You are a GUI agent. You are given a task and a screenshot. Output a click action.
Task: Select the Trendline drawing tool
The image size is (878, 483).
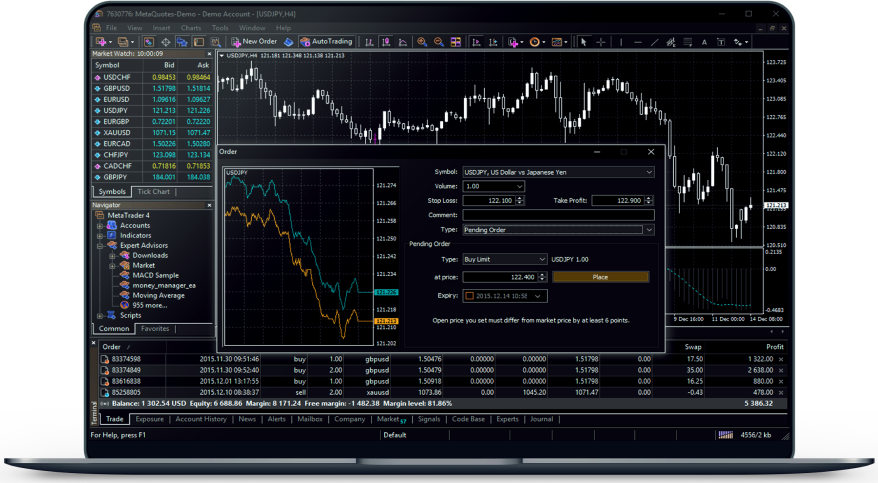click(x=655, y=42)
